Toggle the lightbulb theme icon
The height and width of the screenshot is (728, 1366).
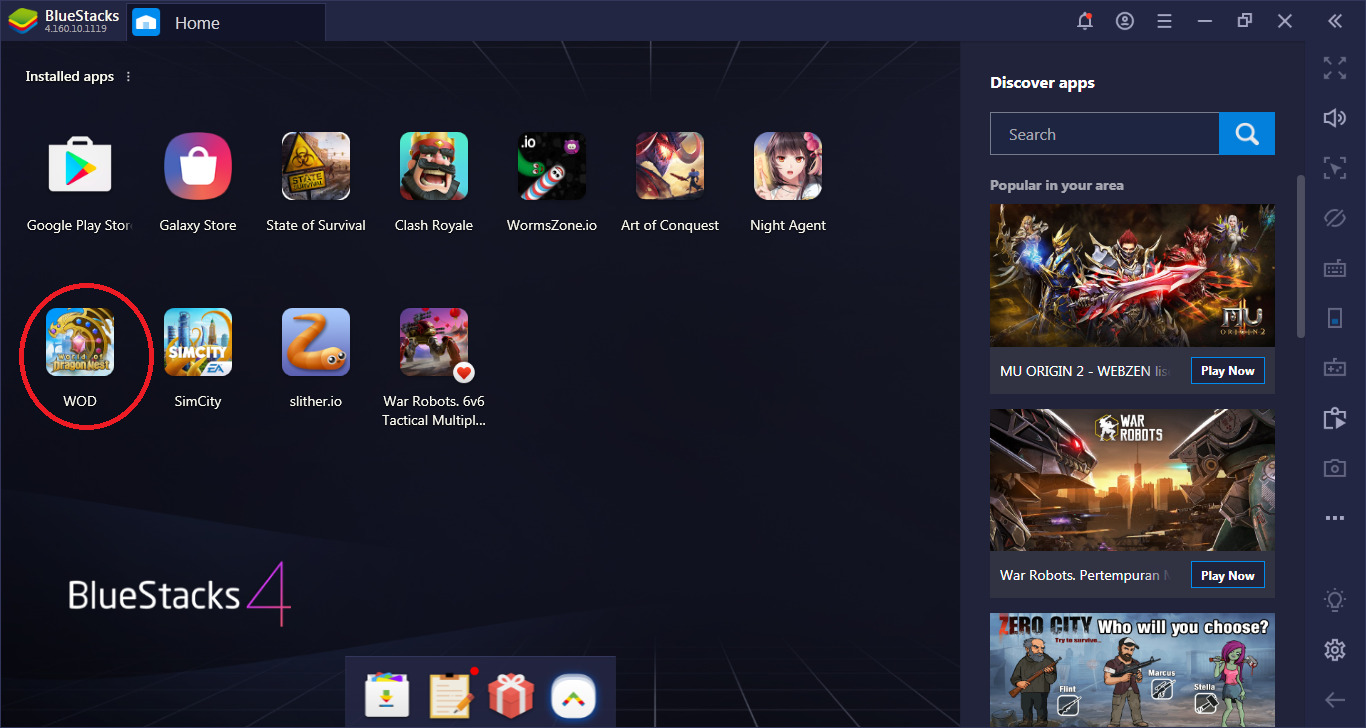(1335, 600)
